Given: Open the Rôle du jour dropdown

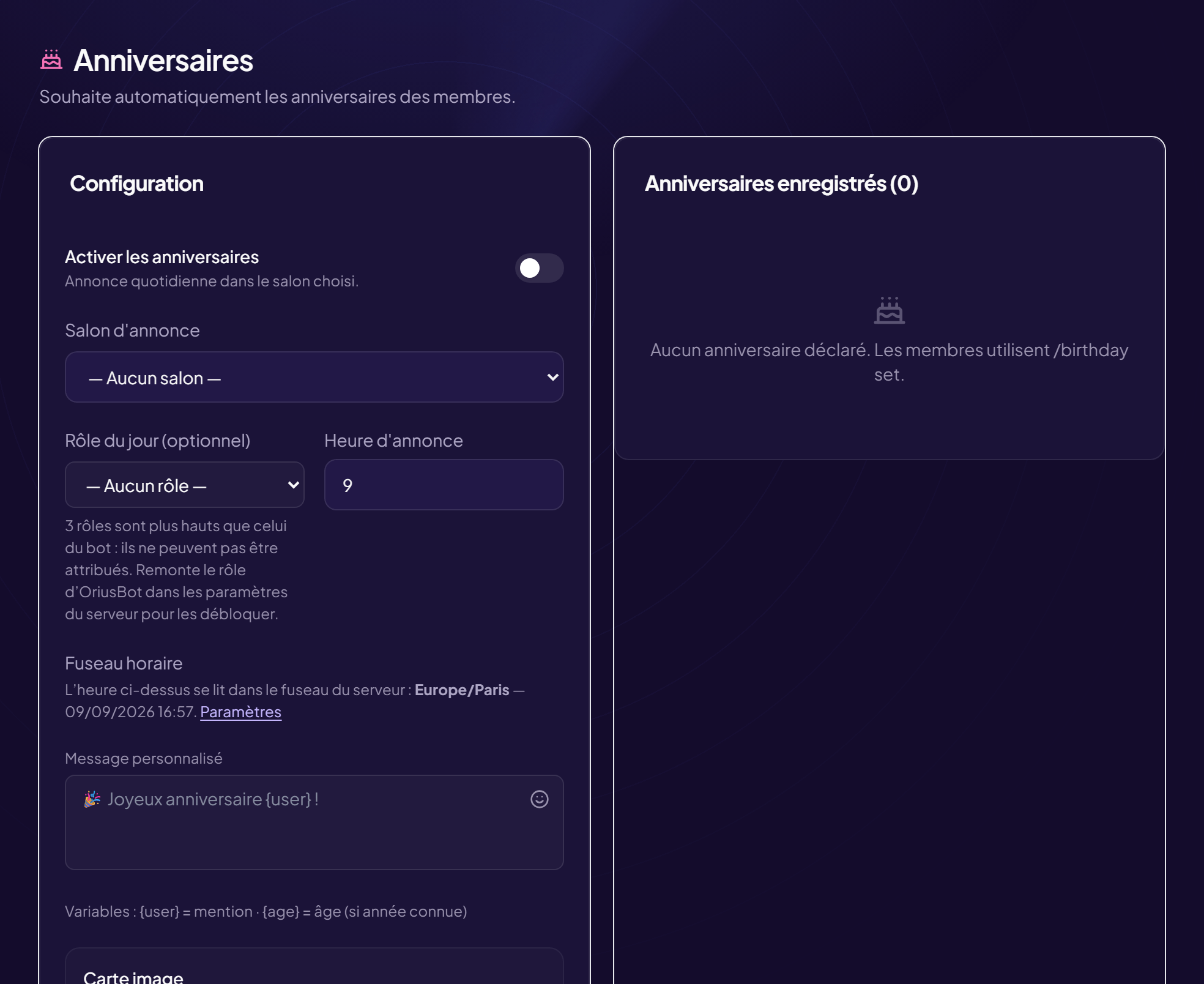Looking at the screenshot, I should [x=184, y=485].
